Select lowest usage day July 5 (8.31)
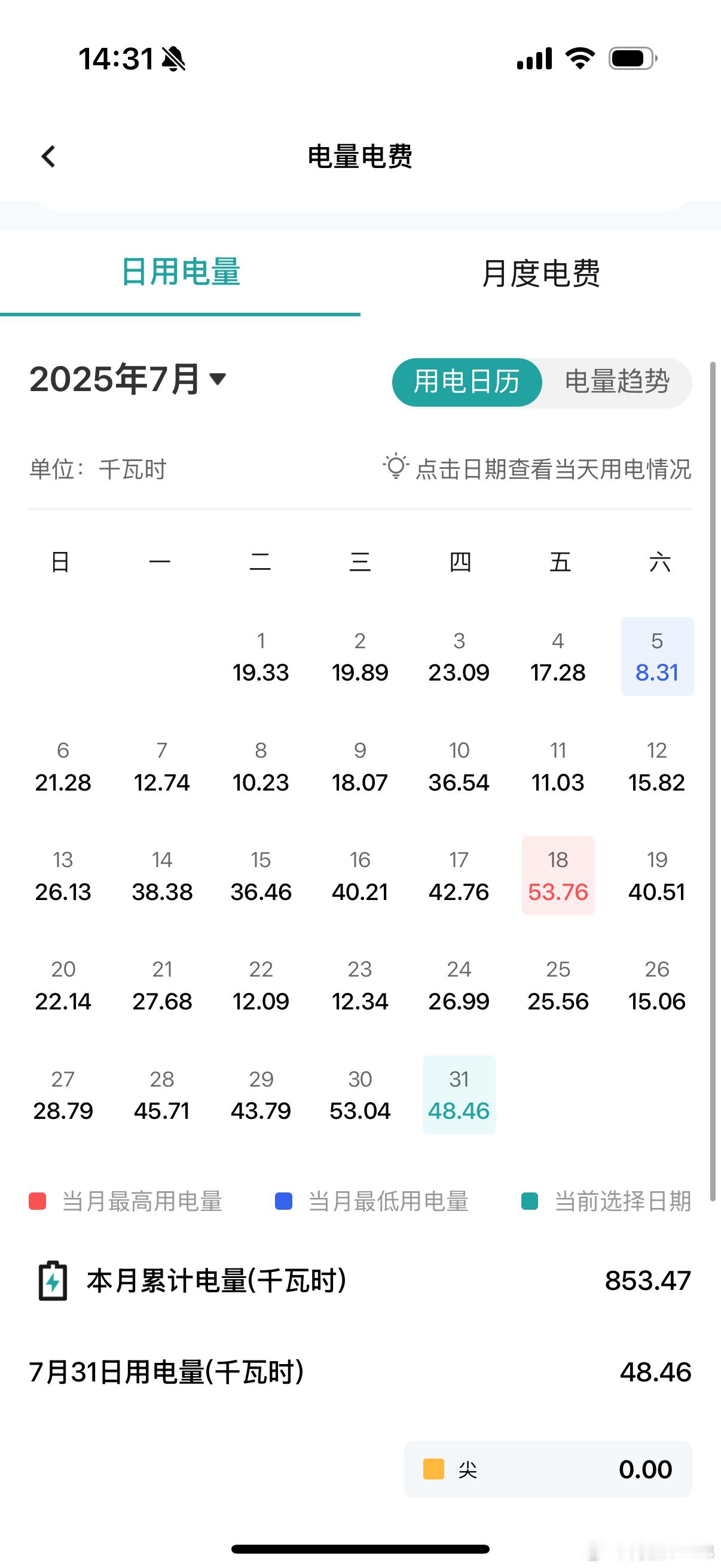Viewport: 721px width, 1568px height. [x=657, y=657]
